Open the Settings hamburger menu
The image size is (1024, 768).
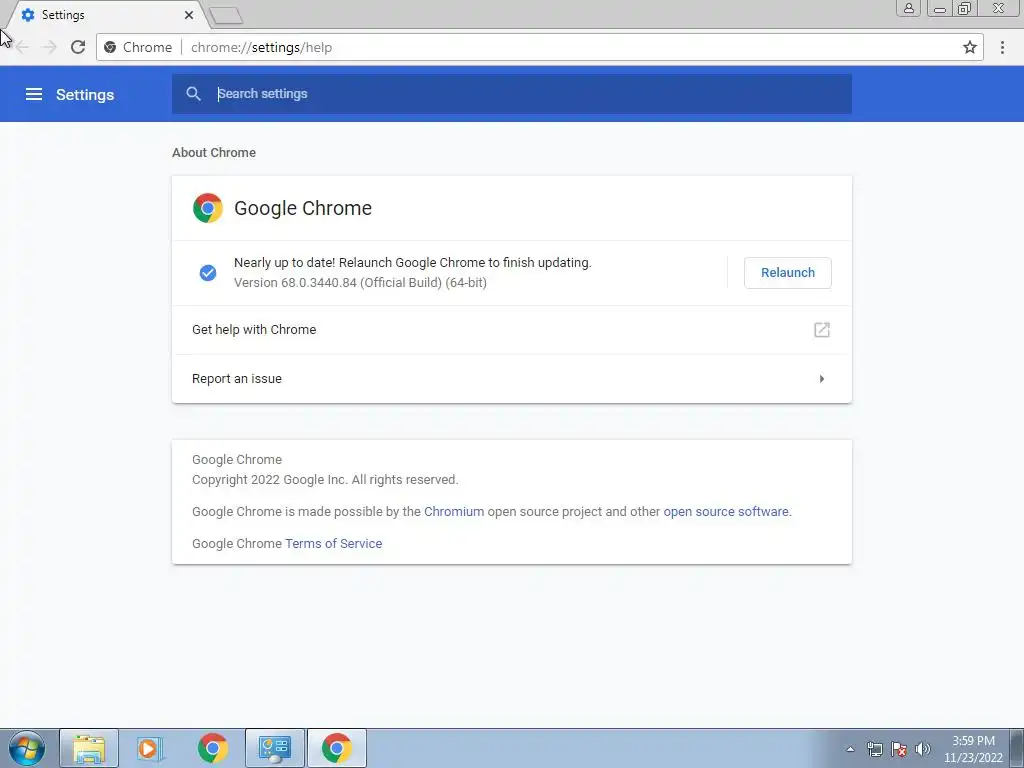tap(34, 95)
